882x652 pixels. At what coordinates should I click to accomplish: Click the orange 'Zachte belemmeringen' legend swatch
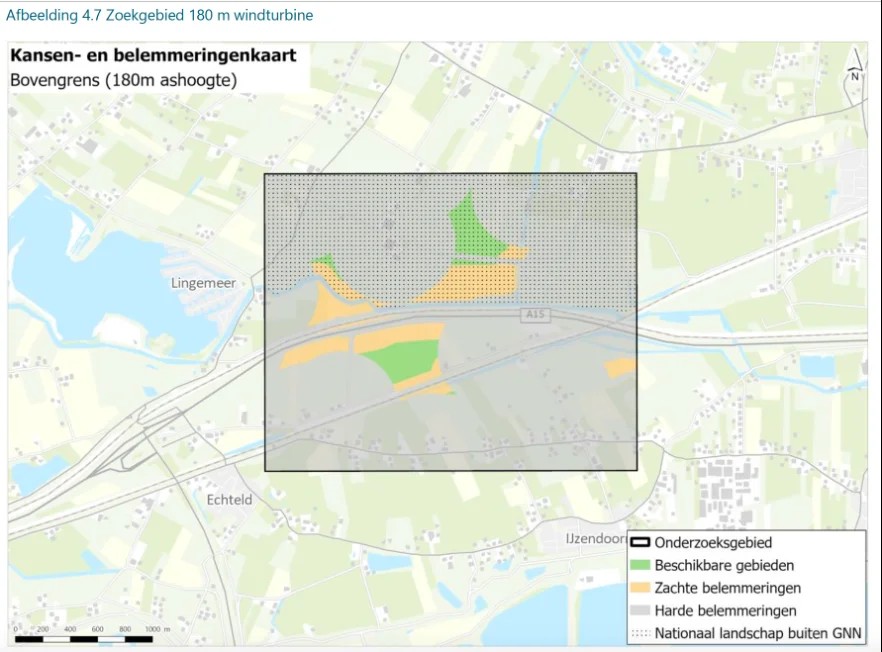pos(640,587)
